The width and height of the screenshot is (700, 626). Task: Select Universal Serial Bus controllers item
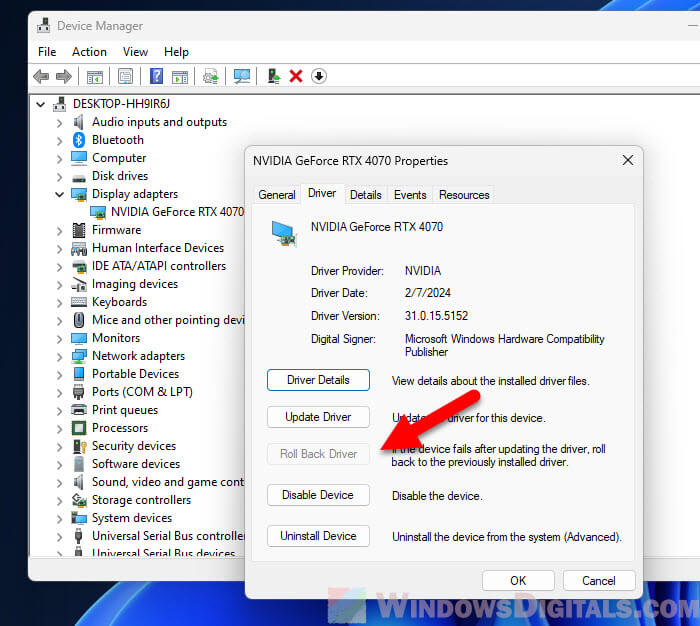pos(168,536)
